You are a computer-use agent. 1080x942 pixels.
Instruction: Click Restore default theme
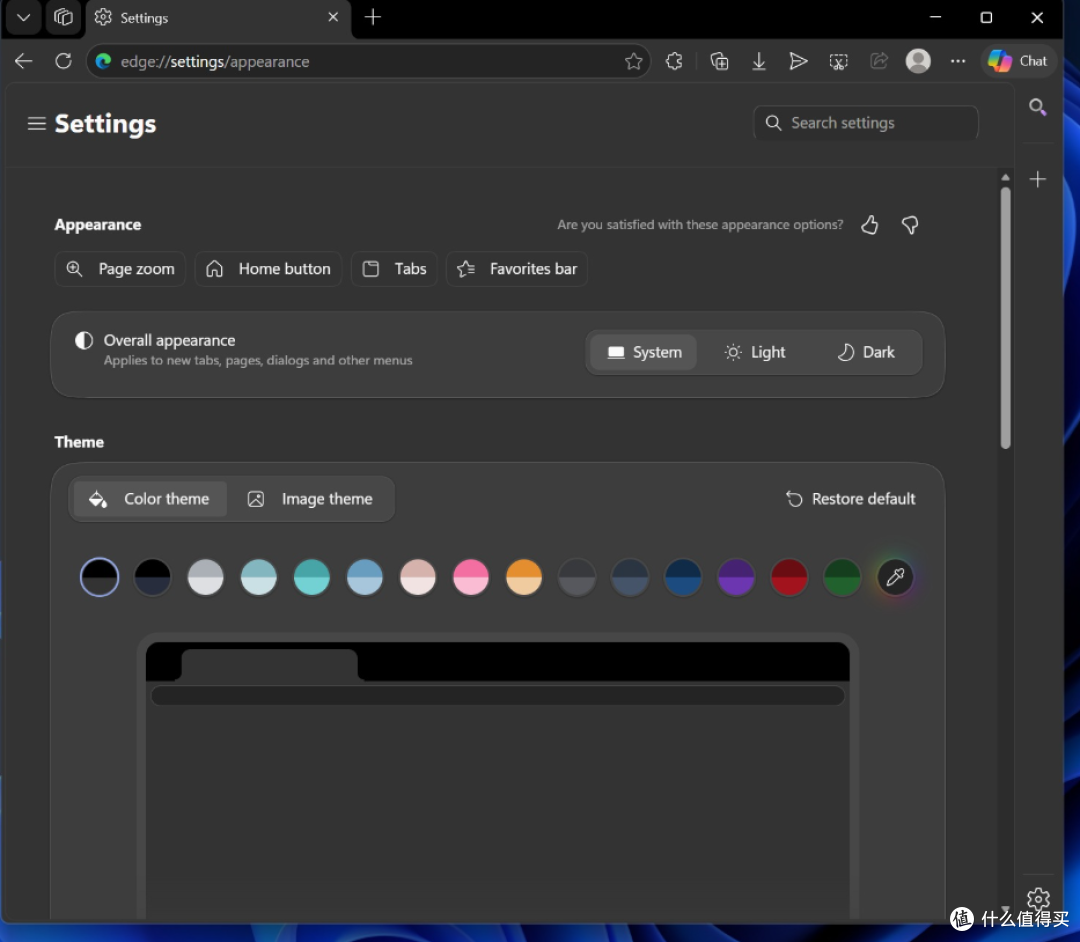click(851, 499)
